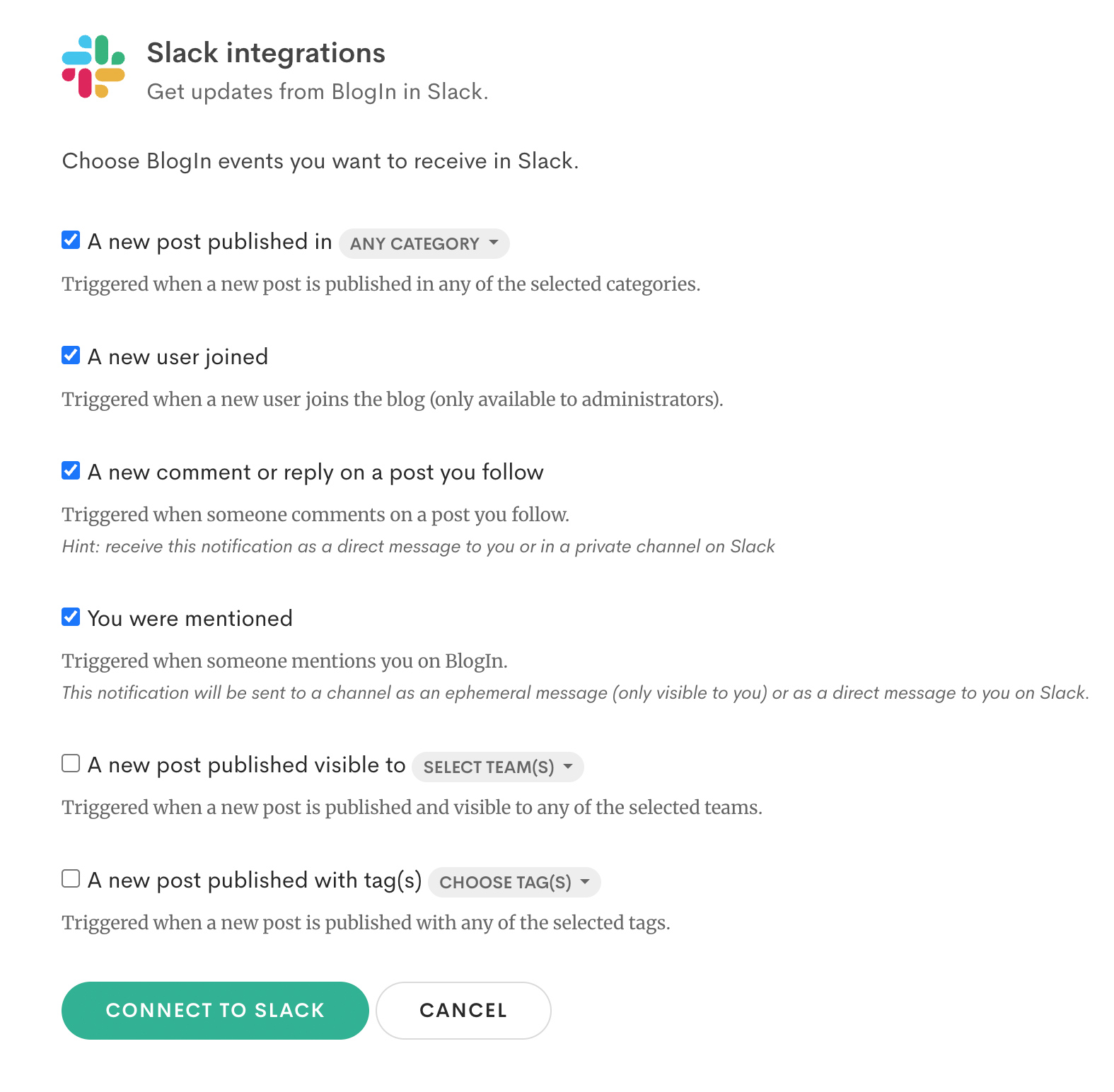1114x1092 pixels.
Task: Toggle the You were mentioned checkbox
Action: click(x=71, y=617)
